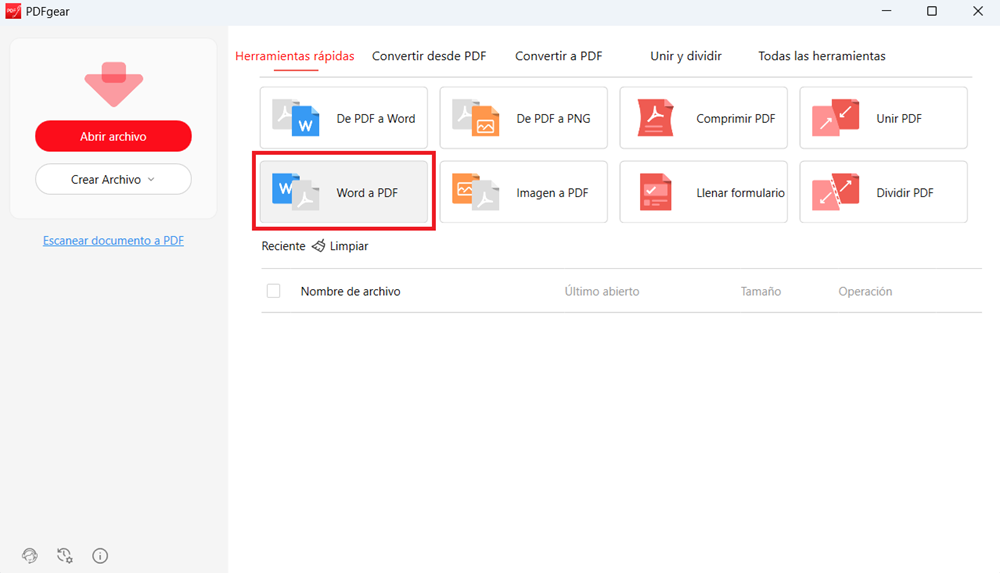Select the Word a PDF tool
This screenshot has height=573, width=1000.
tap(344, 192)
